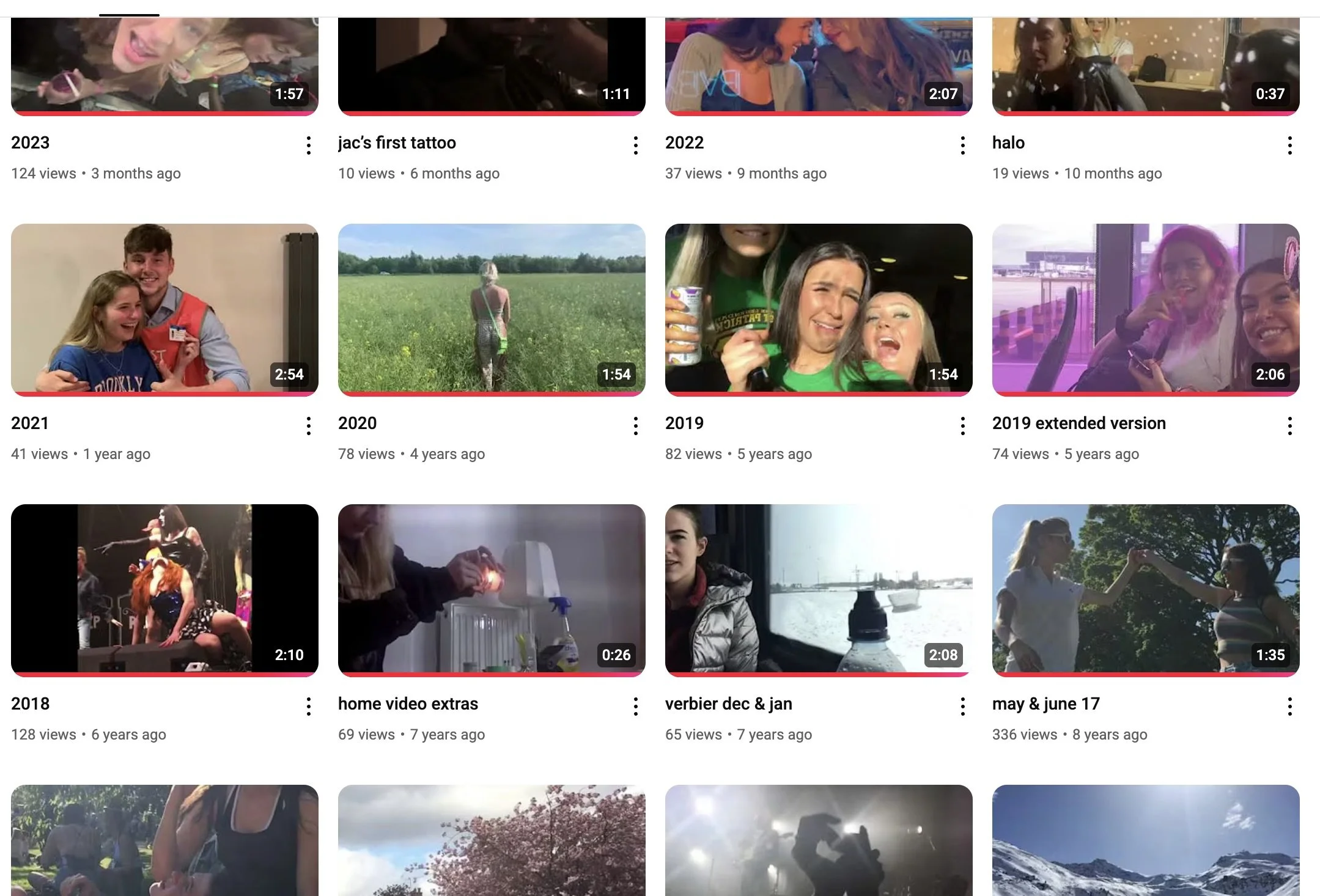The height and width of the screenshot is (896, 1320).
Task: Show more actions for 2020 video
Action: (x=636, y=426)
